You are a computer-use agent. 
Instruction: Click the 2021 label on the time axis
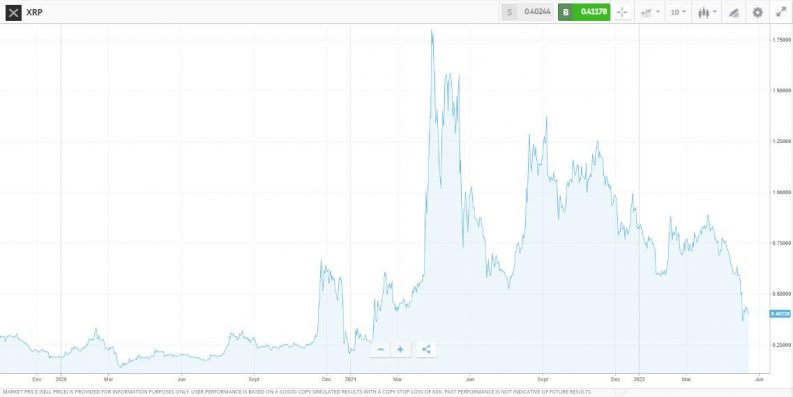(350, 378)
